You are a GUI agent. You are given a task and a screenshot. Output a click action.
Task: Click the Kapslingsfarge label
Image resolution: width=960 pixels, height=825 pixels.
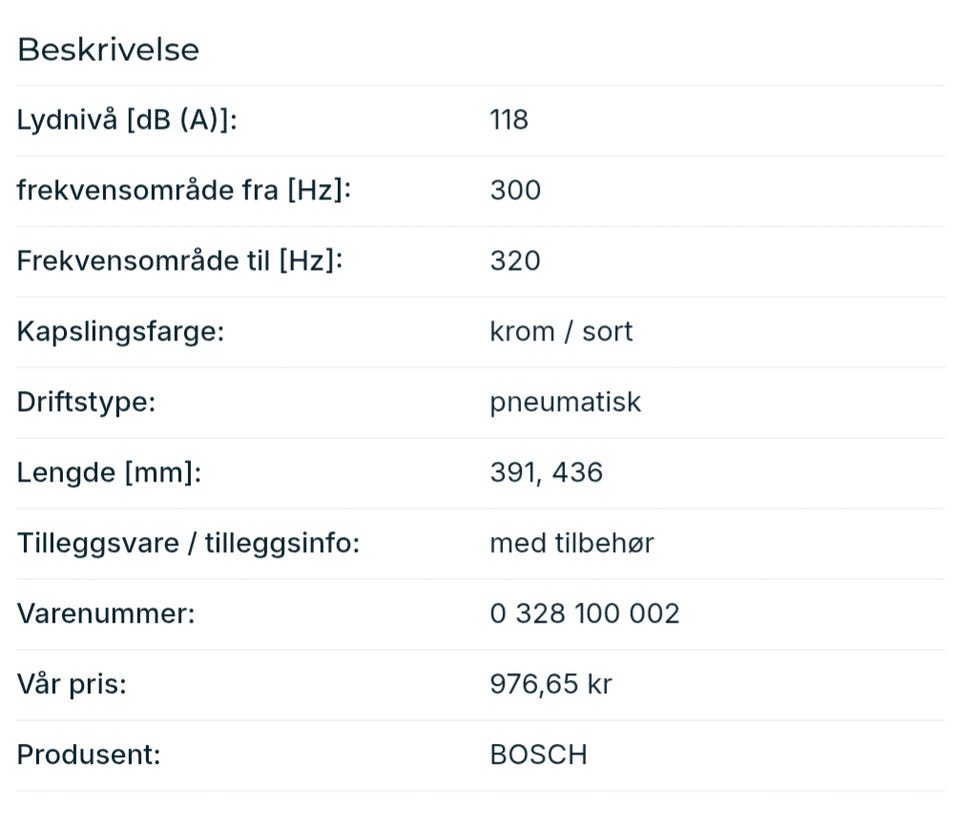120,331
